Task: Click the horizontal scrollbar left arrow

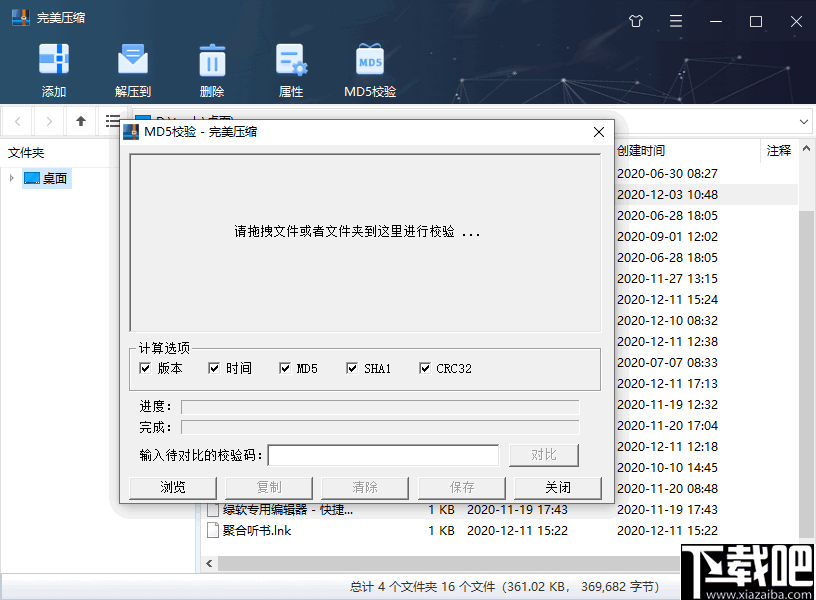Action: click(x=209, y=564)
